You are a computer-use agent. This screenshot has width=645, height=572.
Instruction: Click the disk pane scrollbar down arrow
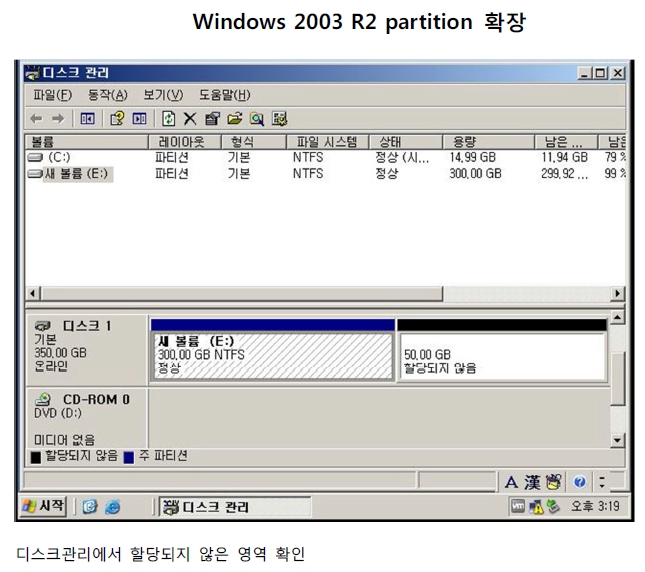[617, 440]
